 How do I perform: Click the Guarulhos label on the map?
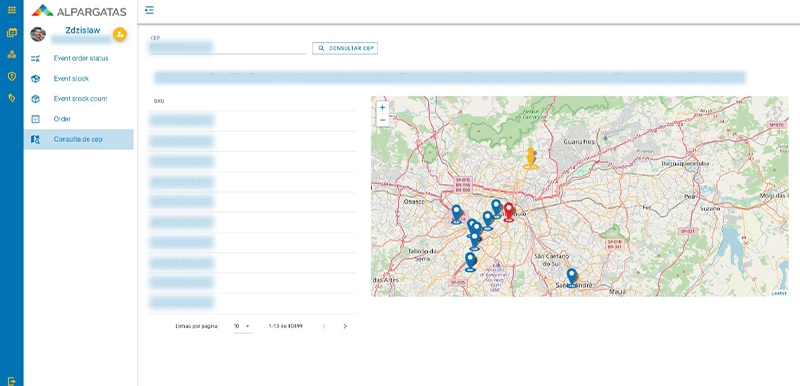tap(580, 142)
